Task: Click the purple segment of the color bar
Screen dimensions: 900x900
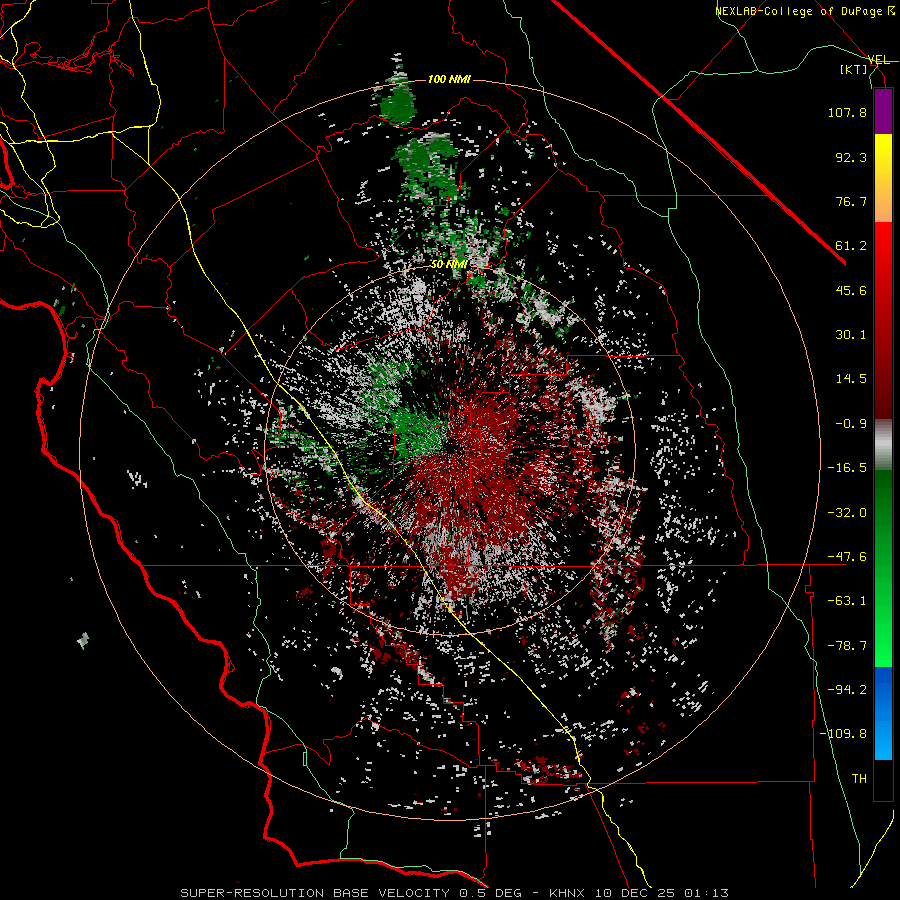Action: 883,111
